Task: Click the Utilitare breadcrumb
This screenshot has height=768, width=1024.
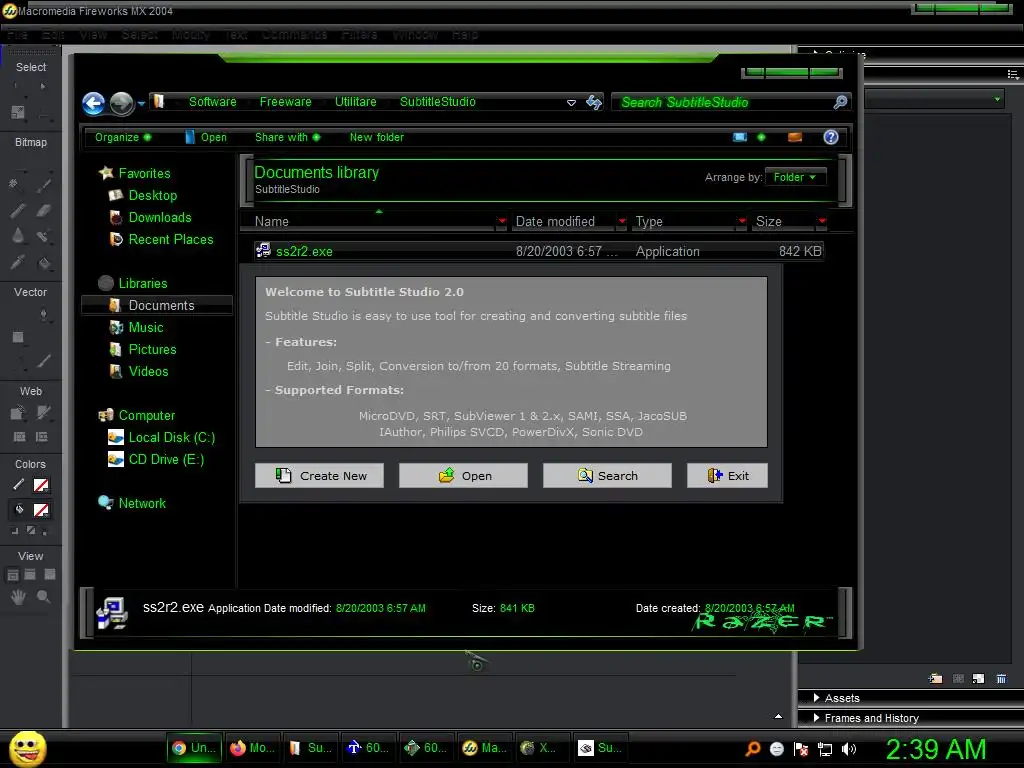Action: pyautogui.click(x=355, y=102)
